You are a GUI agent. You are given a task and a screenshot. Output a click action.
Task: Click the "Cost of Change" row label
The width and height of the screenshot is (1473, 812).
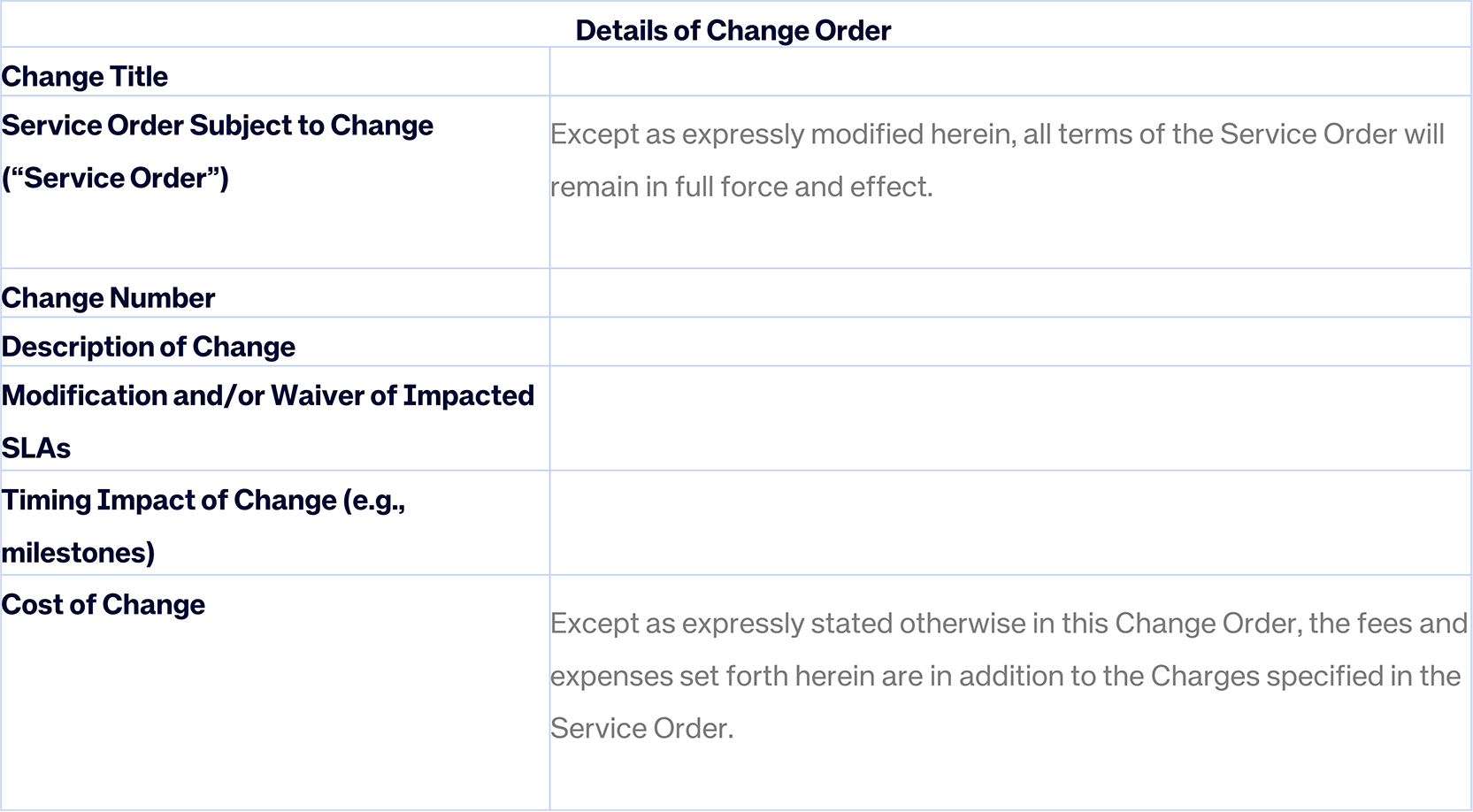coord(104,605)
